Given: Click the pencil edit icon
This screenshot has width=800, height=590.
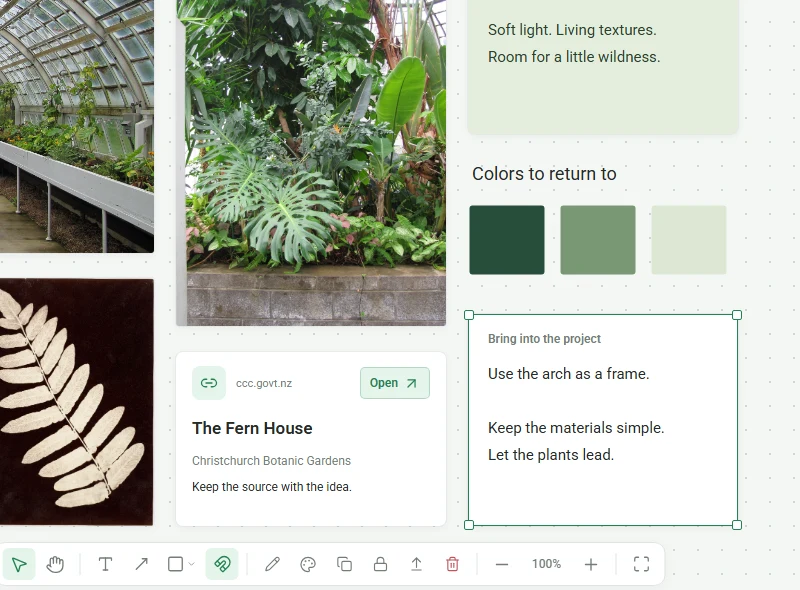Looking at the screenshot, I should coord(272,564).
